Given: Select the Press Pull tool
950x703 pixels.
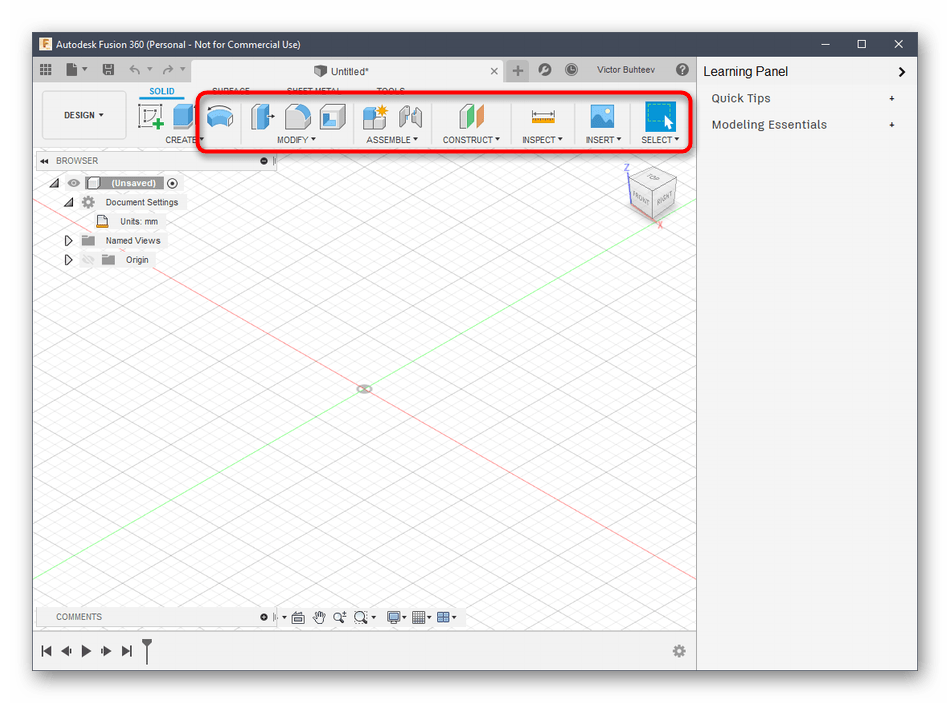Looking at the screenshot, I should pos(263,117).
